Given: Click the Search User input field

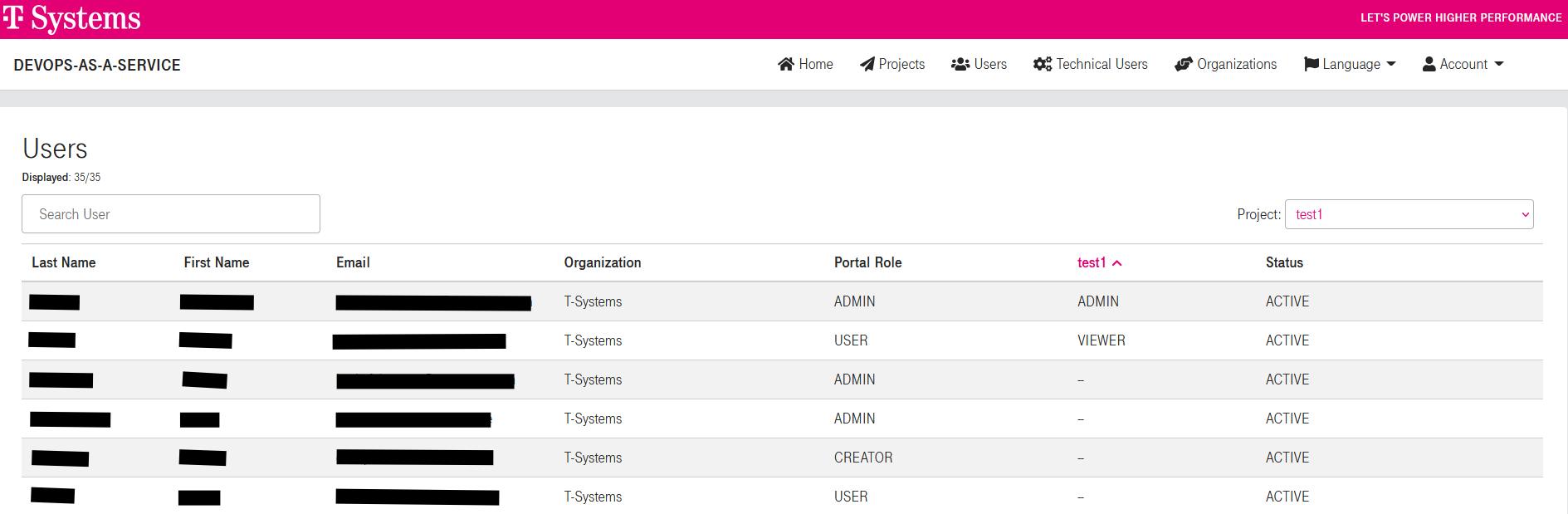Looking at the screenshot, I should 171,214.
